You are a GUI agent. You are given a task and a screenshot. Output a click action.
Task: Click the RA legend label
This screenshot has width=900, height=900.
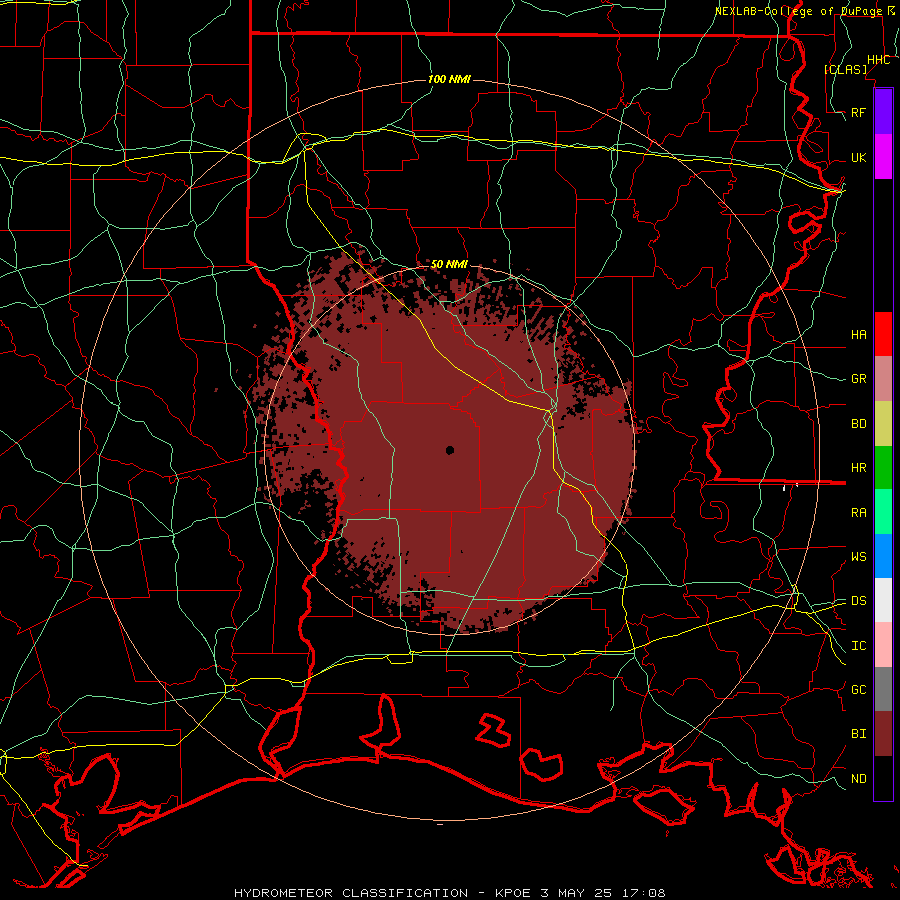click(x=858, y=513)
